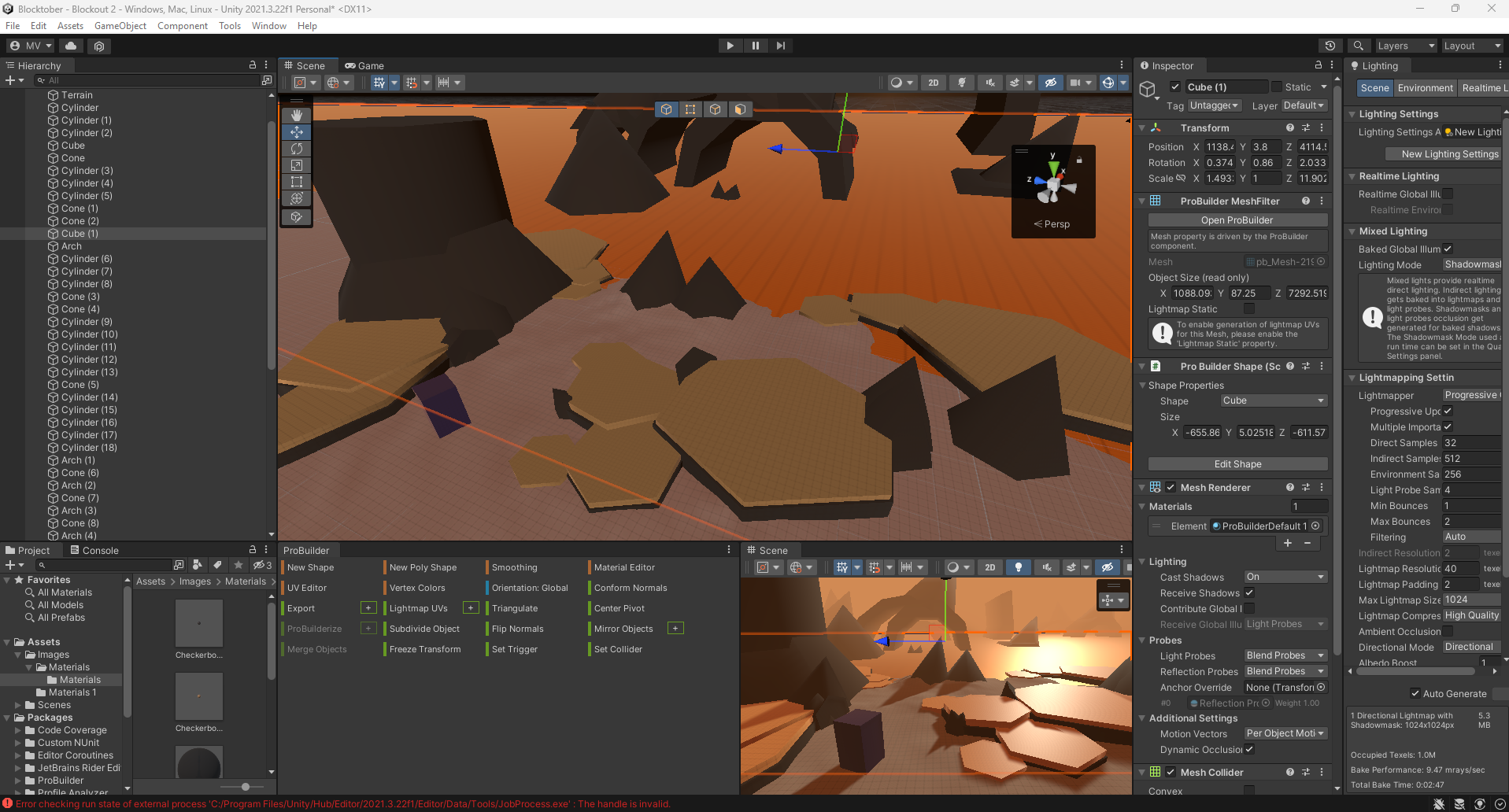The image size is (1509, 812).
Task: Open the Cast Shadows dropdown
Action: point(1285,577)
